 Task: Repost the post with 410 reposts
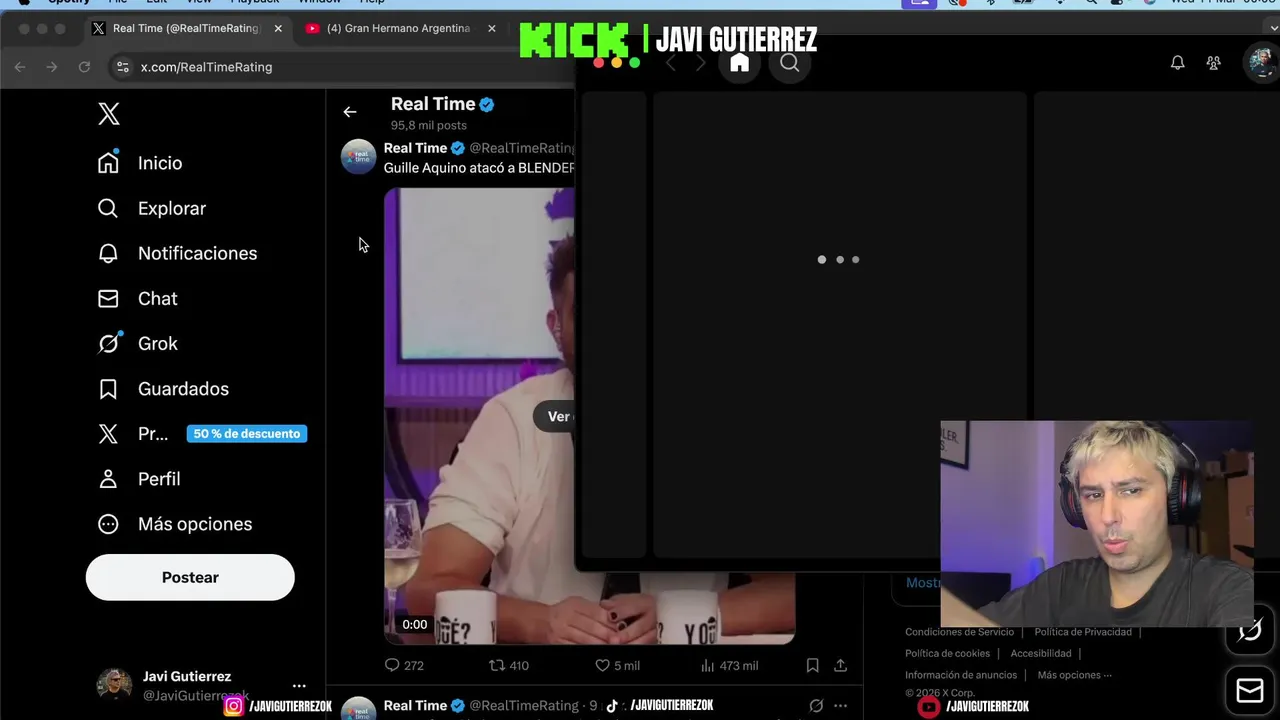coord(508,665)
